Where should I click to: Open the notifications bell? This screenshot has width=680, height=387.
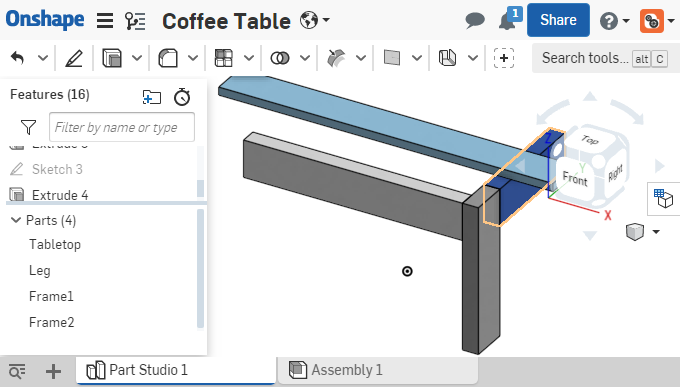[507, 21]
